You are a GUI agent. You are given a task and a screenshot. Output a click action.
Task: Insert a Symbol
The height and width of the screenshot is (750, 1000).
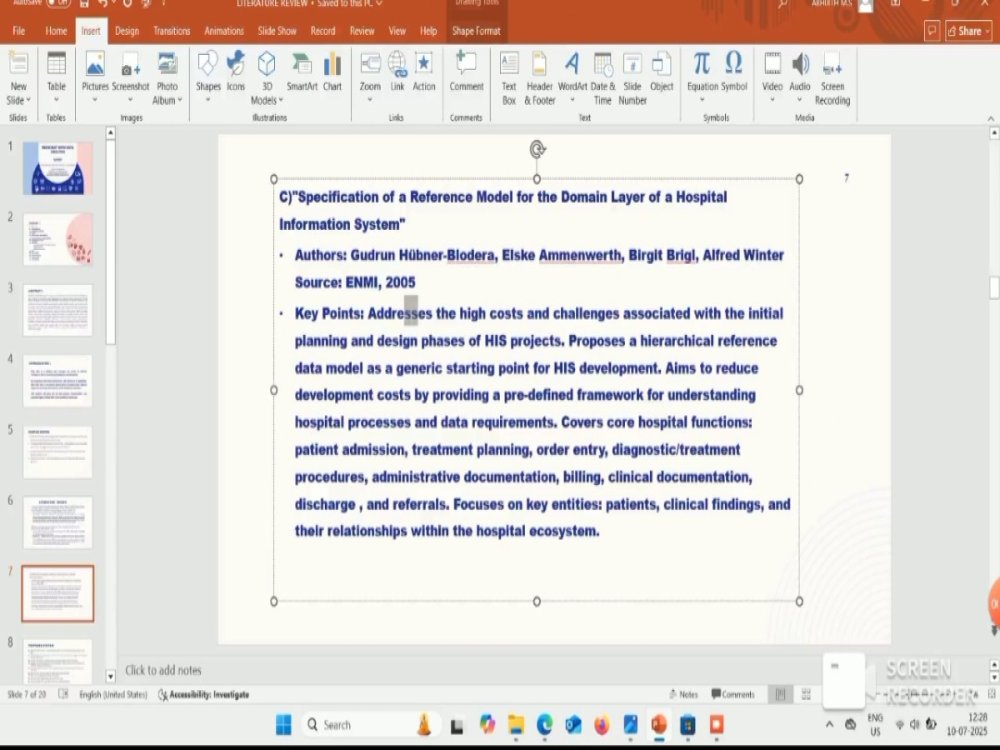pyautogui.click(x=734, y=71)
